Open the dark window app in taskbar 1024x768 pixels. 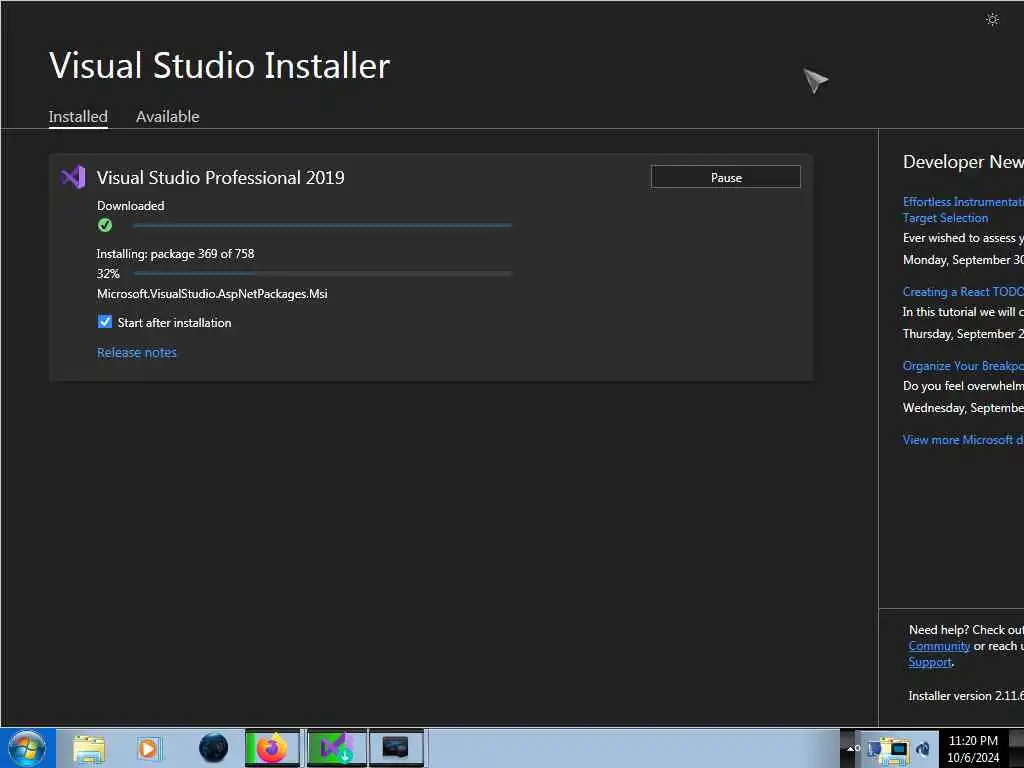click(x=396, y=748)
